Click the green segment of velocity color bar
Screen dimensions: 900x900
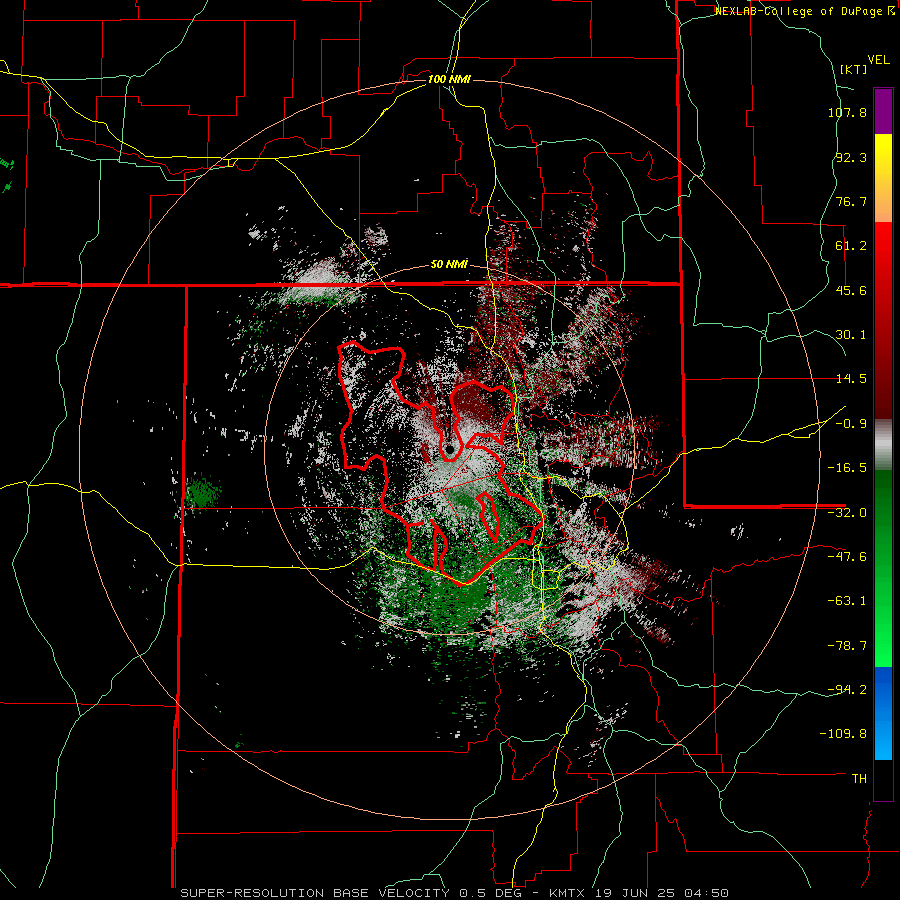[883, 568]
